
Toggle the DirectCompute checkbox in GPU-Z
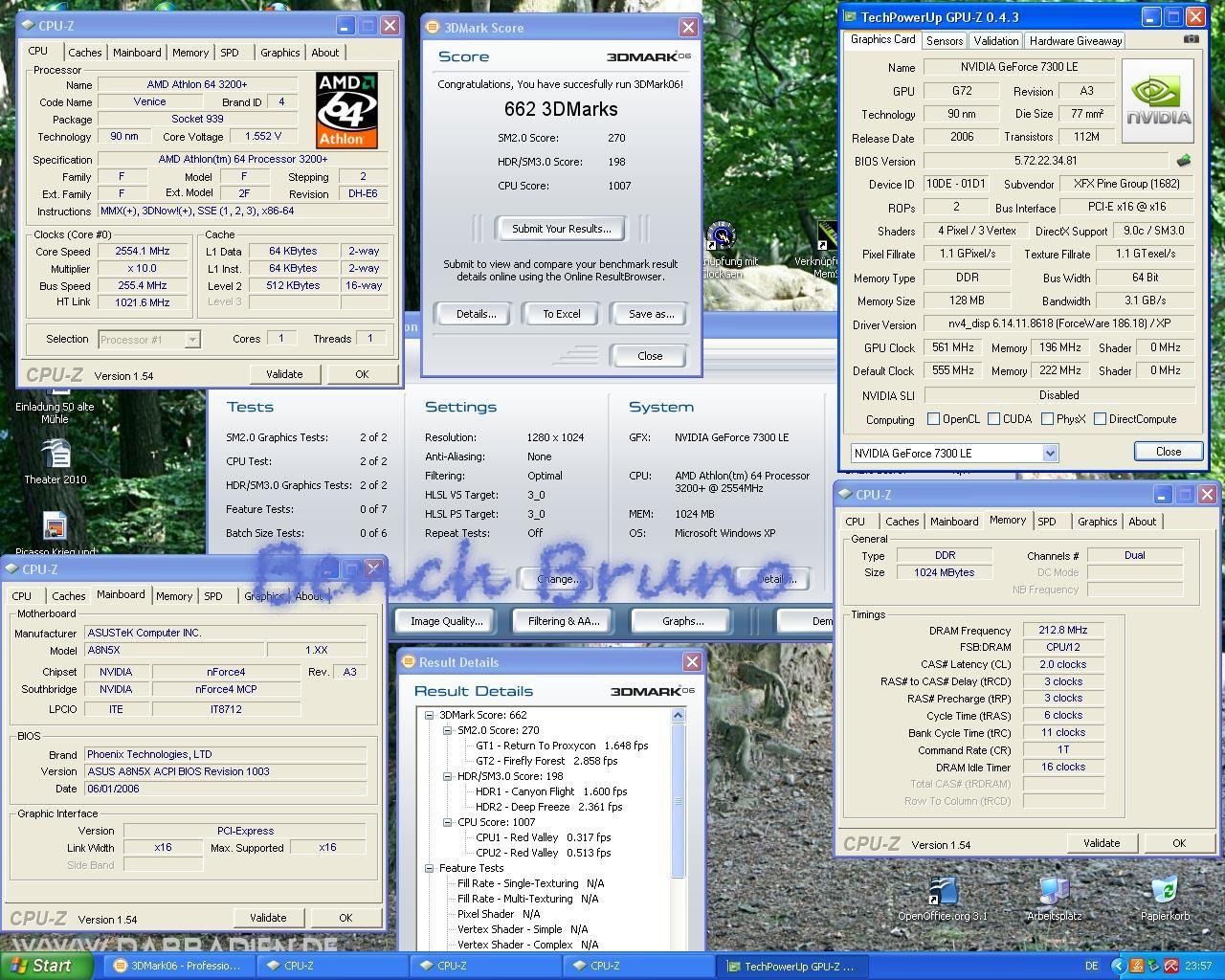pos(1100,419)
